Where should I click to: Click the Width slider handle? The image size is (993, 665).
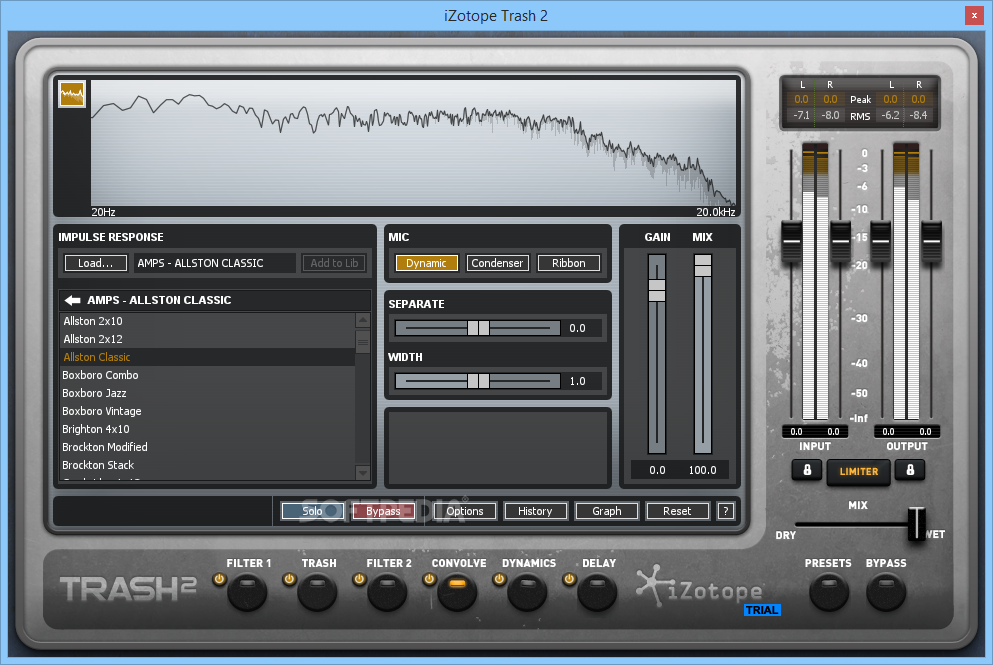(478, 381)
